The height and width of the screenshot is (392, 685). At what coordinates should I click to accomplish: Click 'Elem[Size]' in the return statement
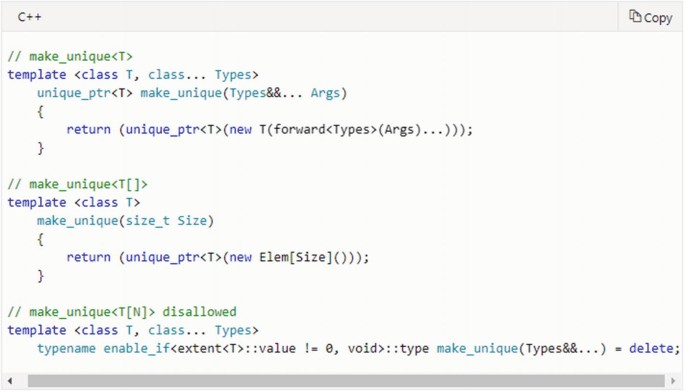tap(295, 257)
